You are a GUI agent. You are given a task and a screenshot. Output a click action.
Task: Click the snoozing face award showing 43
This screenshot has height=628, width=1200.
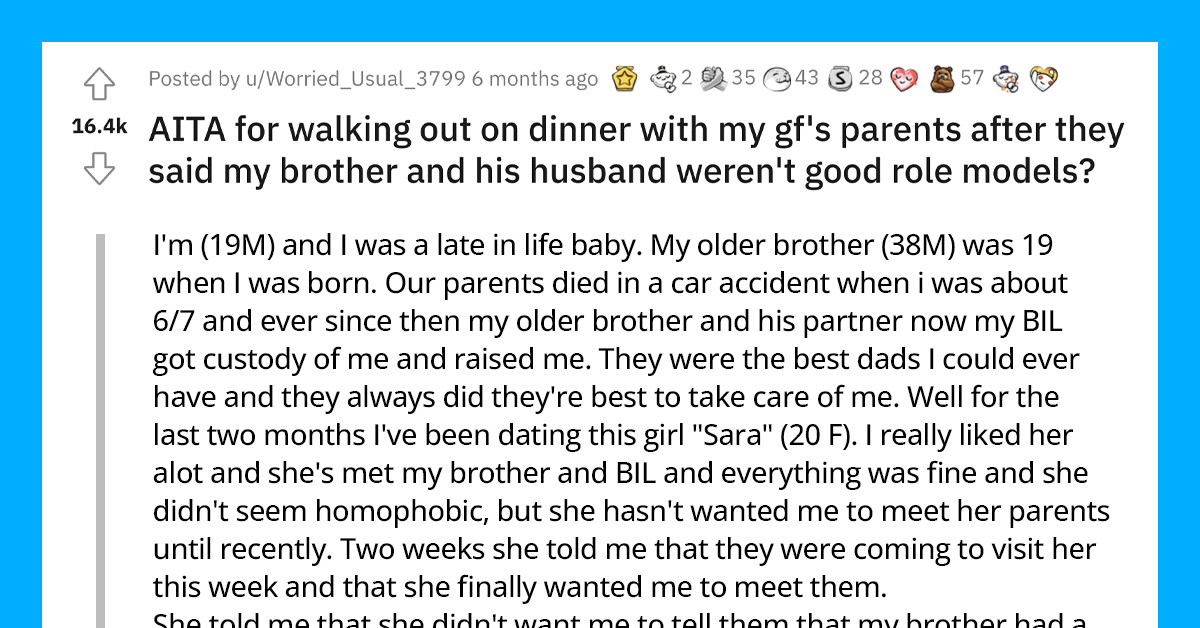[x=776, y=78]
